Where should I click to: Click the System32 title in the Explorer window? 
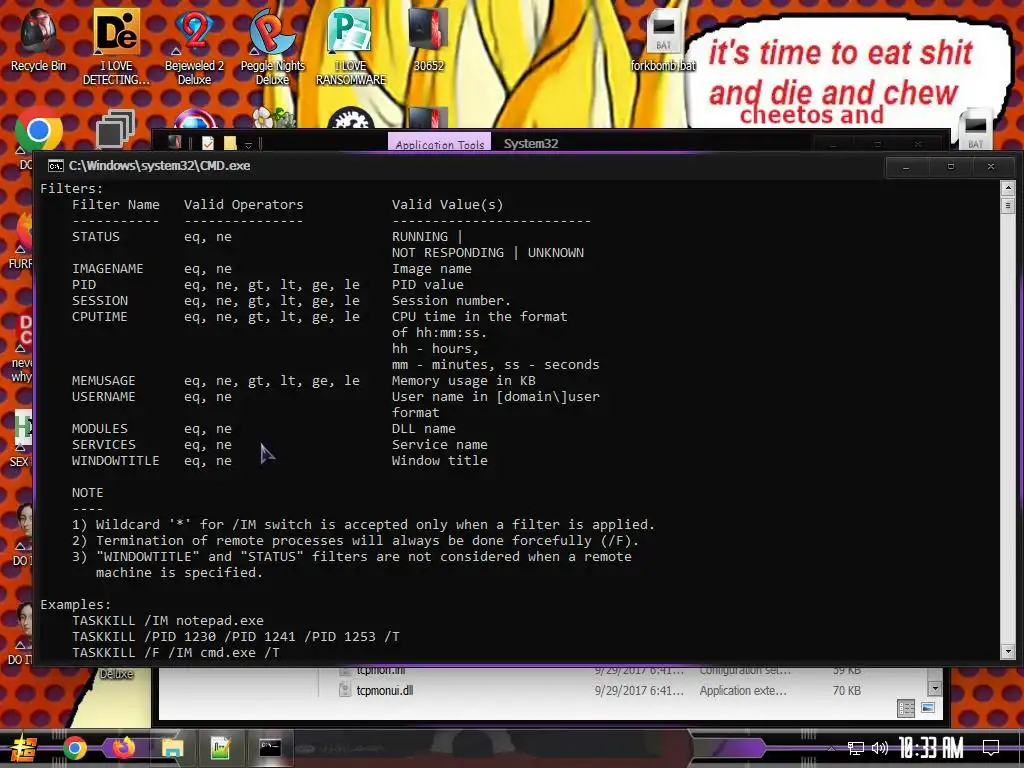point(531,144)
